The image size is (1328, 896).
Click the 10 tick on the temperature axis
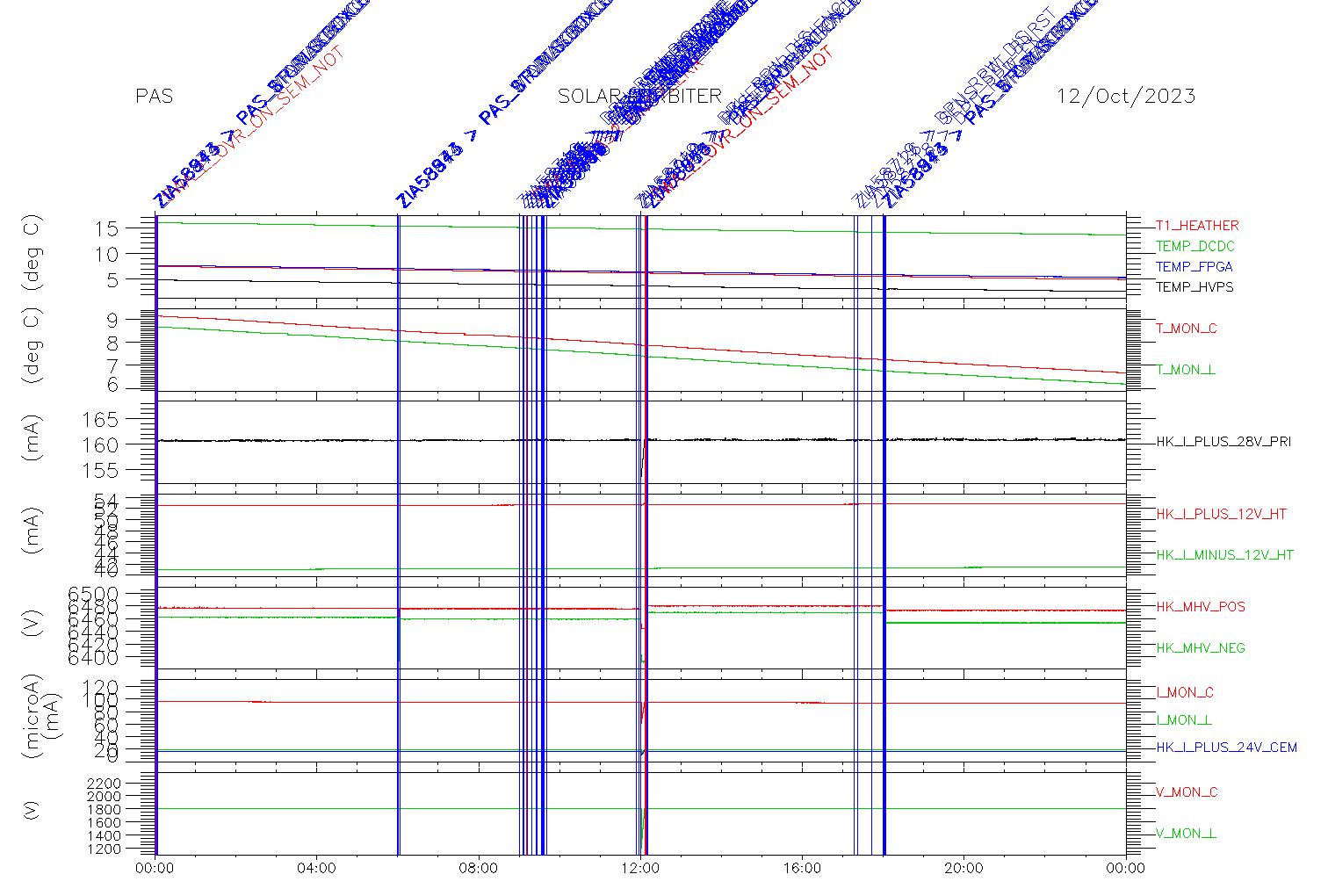tap(107, 254)
